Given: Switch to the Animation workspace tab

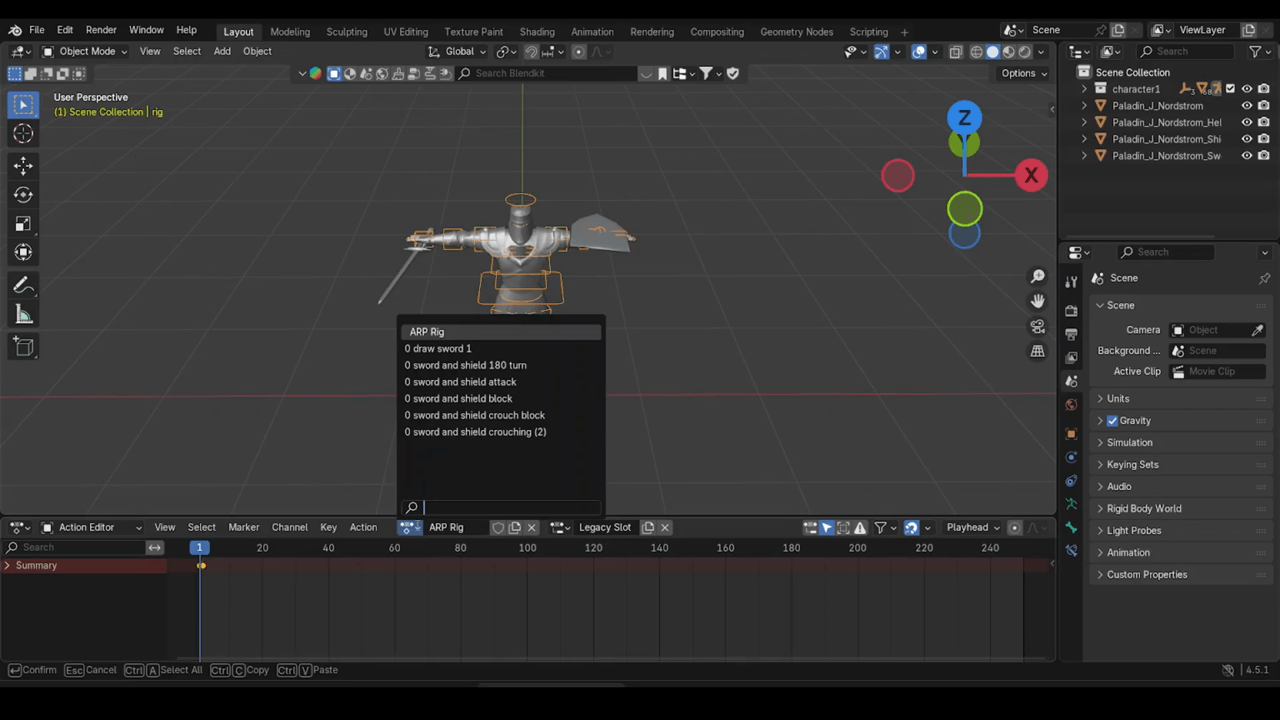Looking at the screenshot, I should coord(592,32).
